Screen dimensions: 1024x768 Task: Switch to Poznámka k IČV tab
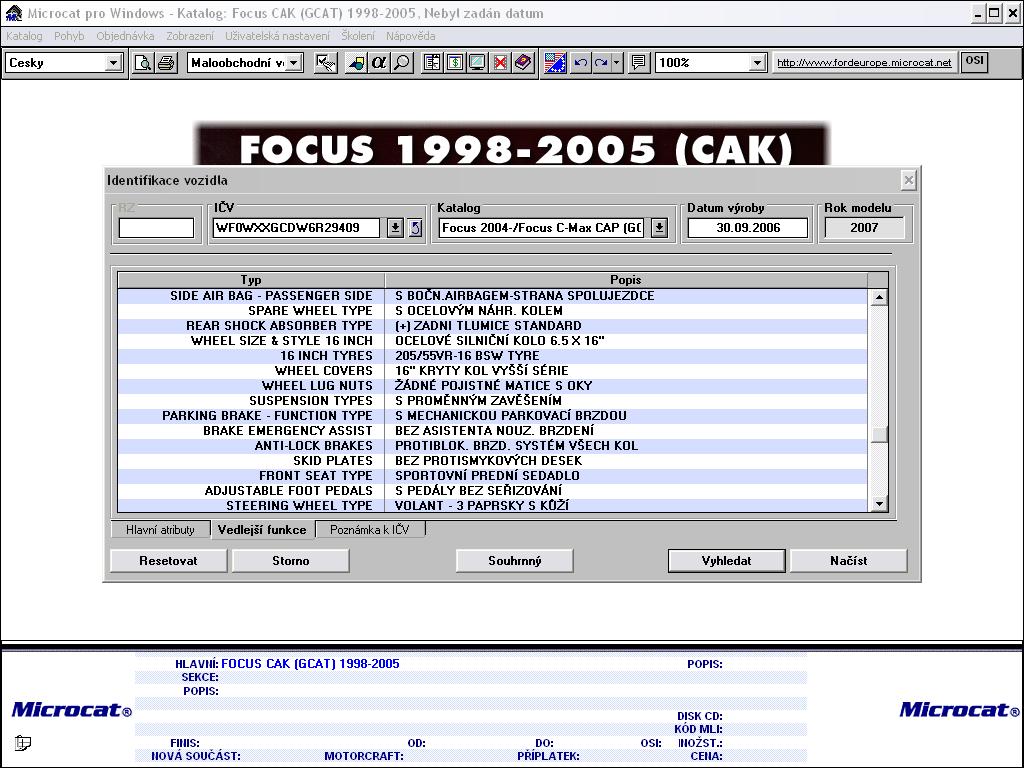tap(370, 530)
